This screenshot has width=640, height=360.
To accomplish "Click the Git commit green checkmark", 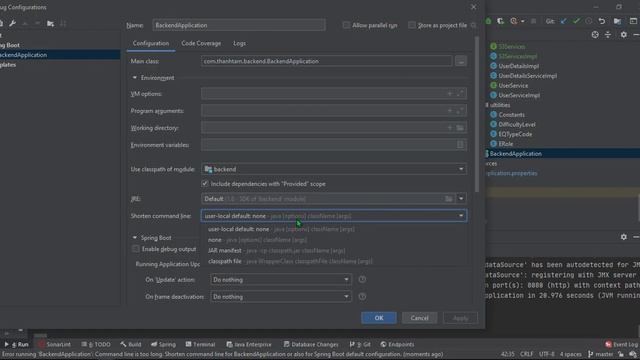I will pyautogui.click(x=576, y=21).
